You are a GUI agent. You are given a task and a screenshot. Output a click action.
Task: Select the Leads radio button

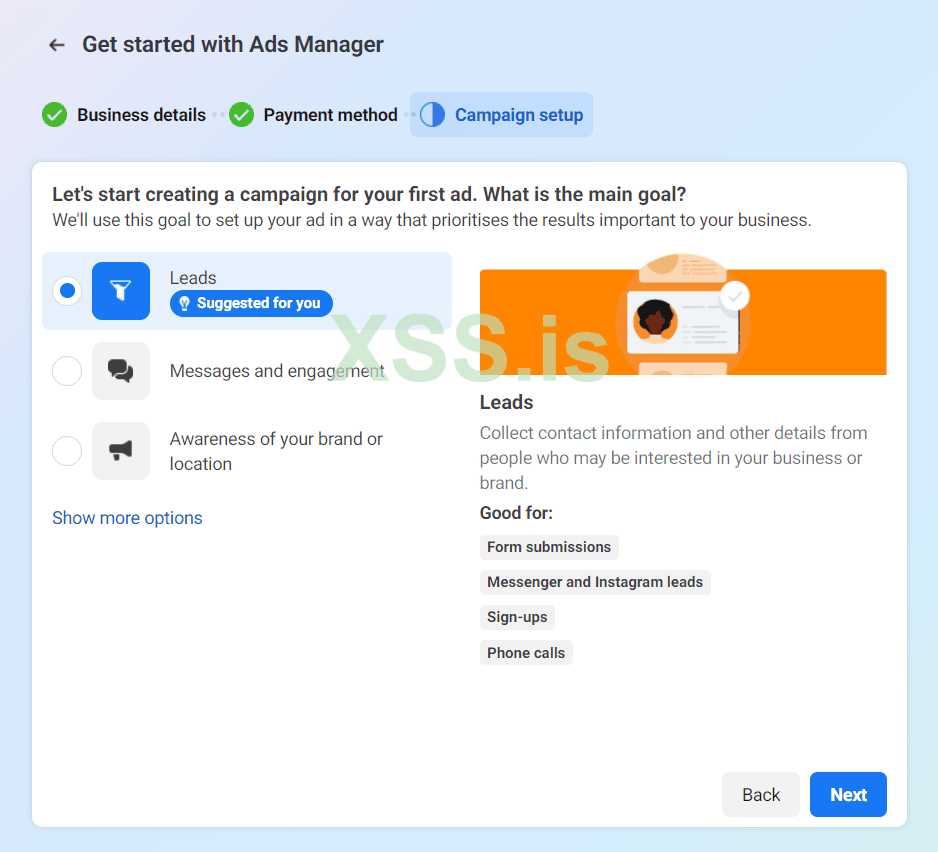[x=67, y=291]
